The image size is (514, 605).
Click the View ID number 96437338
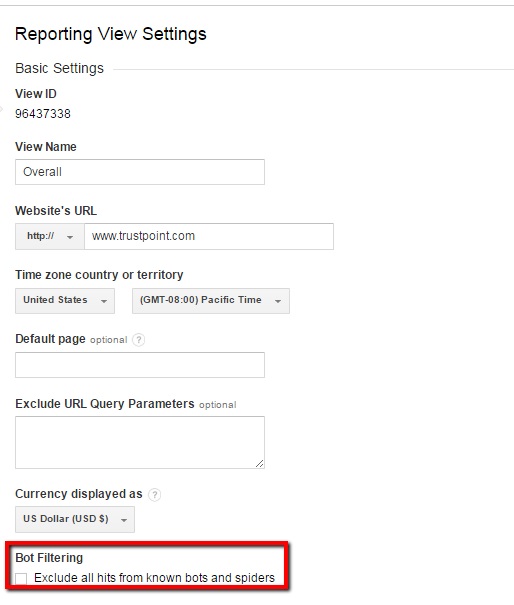click(43, 114)
